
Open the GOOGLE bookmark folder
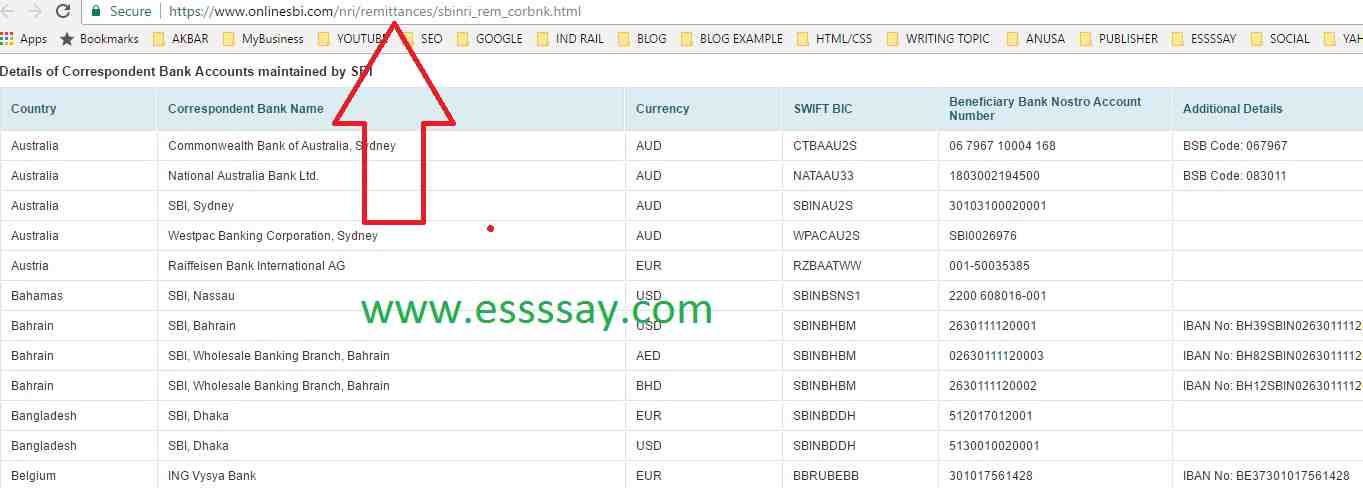pos(489,39)
